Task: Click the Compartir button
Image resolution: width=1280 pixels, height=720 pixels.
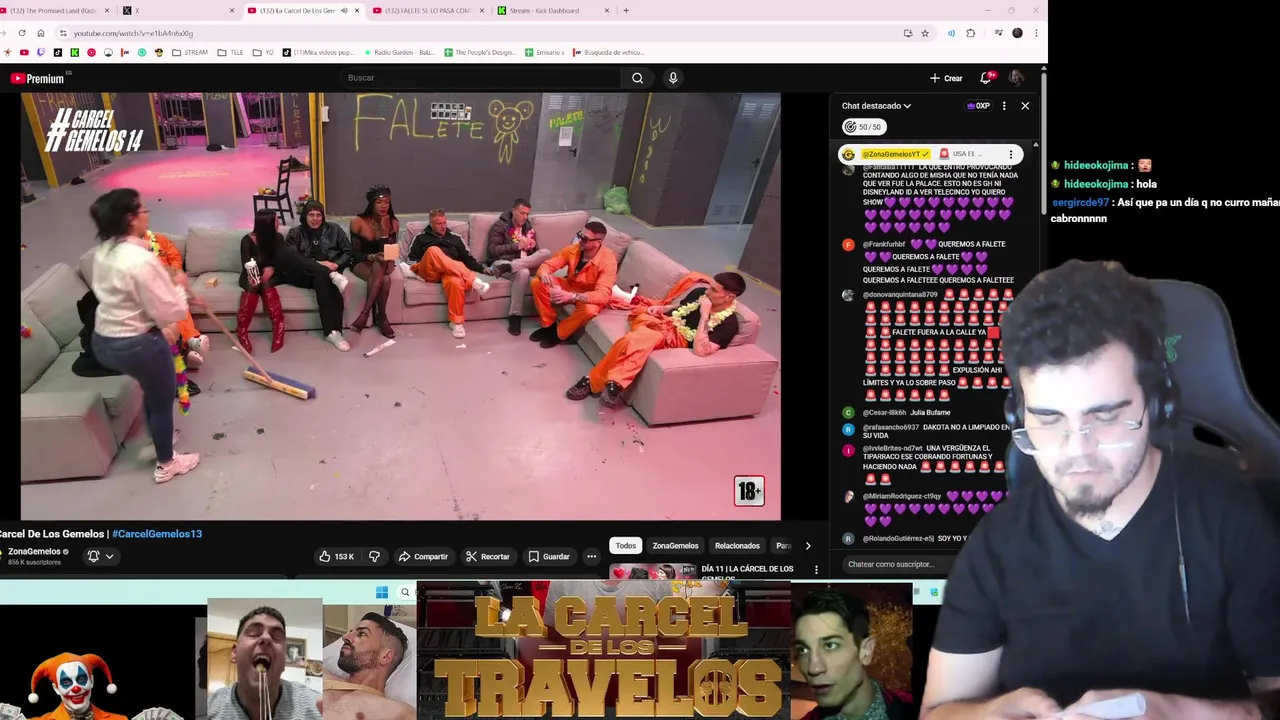Action: click(423, 556)
